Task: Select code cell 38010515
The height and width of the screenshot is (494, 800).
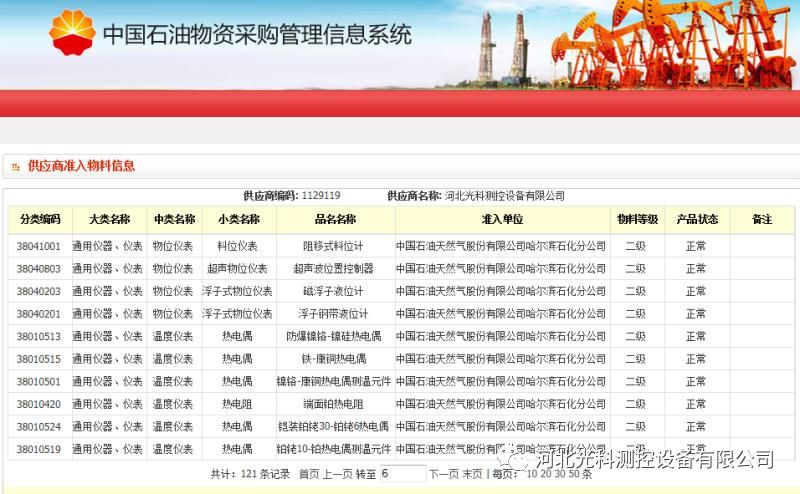Action: point(38,359)
